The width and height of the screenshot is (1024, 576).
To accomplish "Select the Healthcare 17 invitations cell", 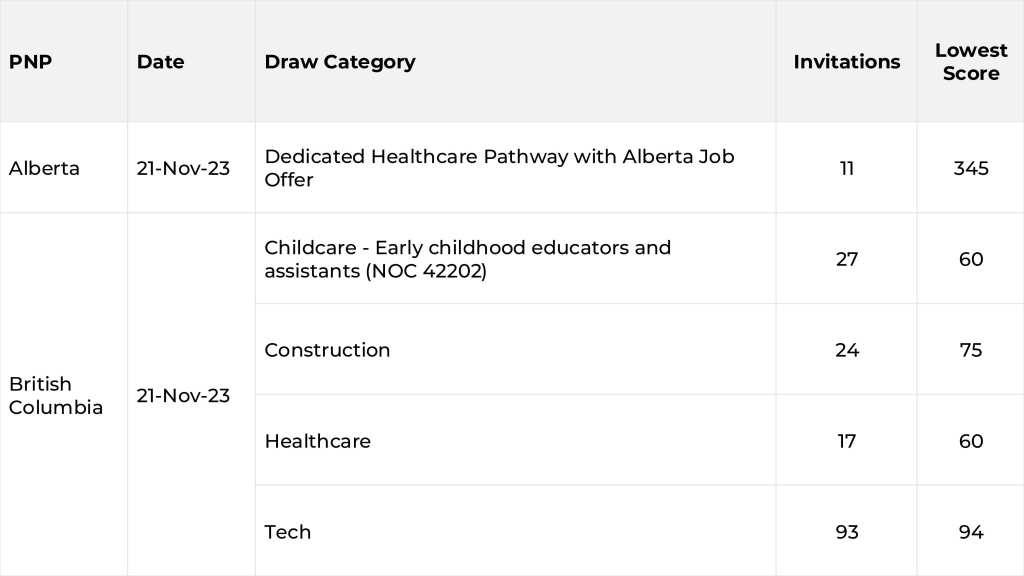I will pos(846,441).
